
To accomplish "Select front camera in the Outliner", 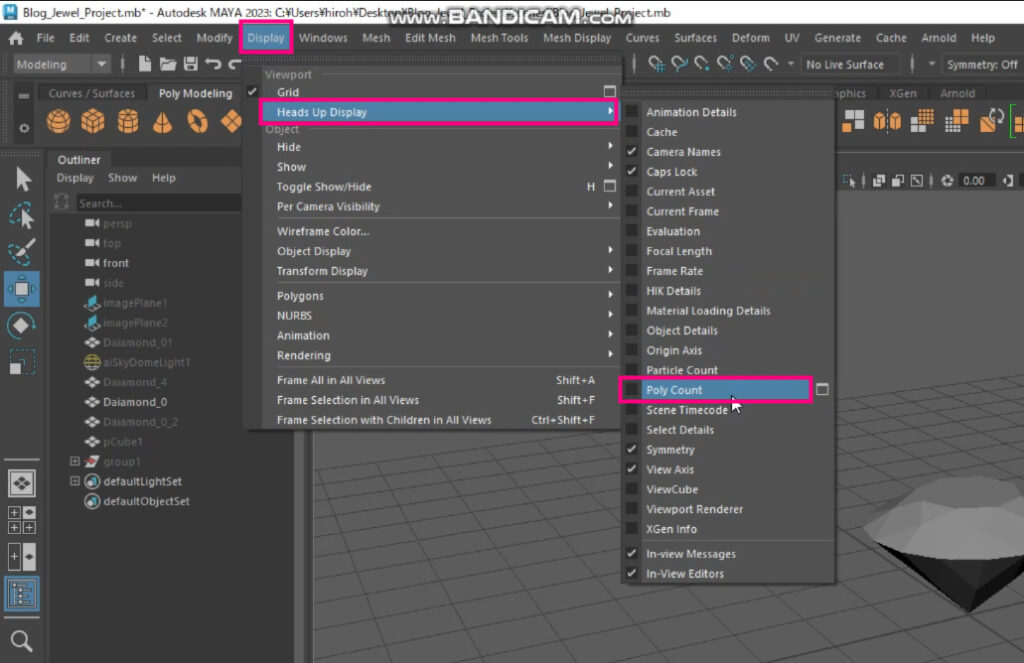I will click(116, 263).
